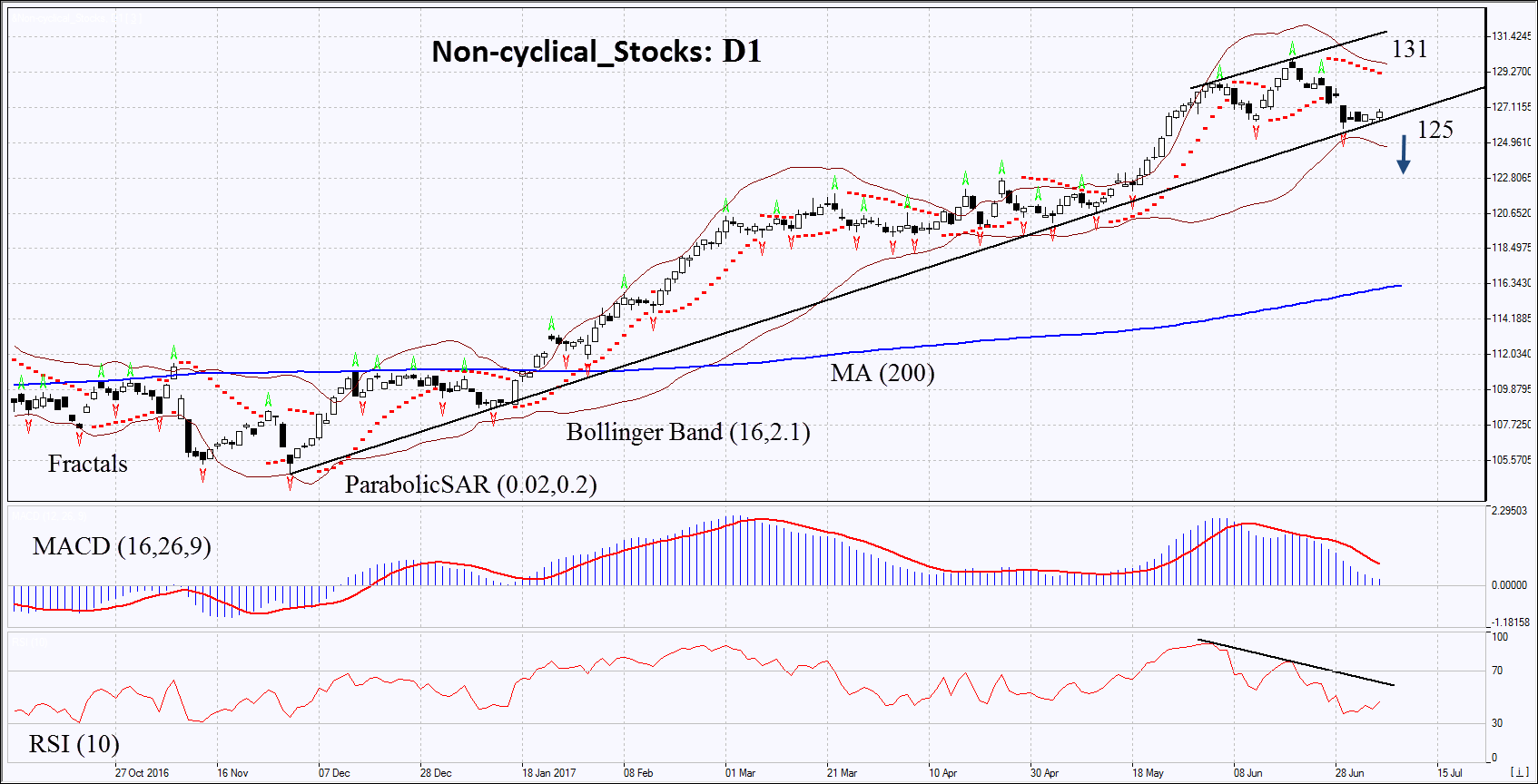Click the 30 level on RSI scale
1538x784 pixels.
pyautogui.click(x=1497, y=723)
